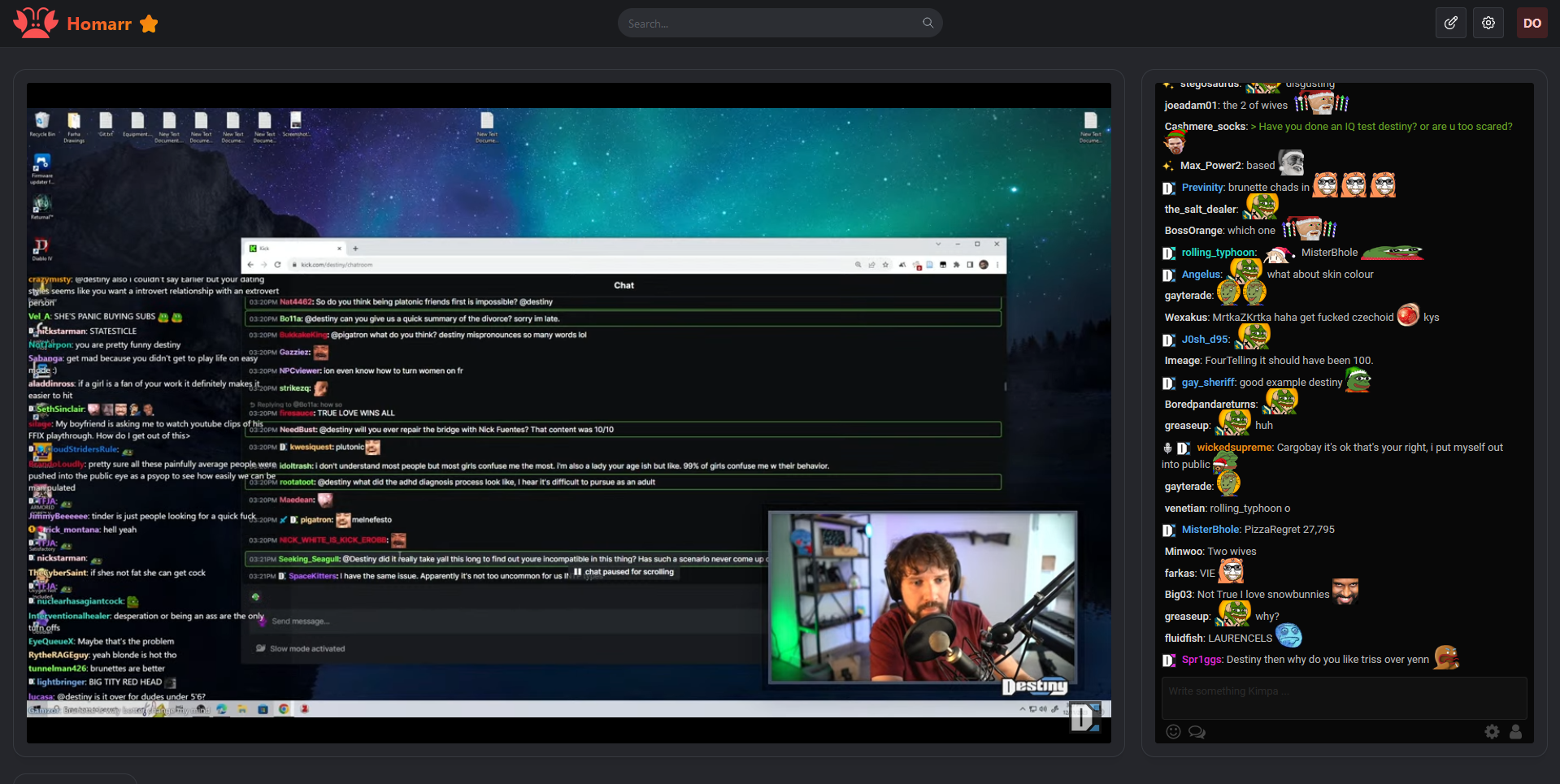Click Equipment file icon in streamed desktop
This screenshot has height=784, width=1560.
[137, 125]
